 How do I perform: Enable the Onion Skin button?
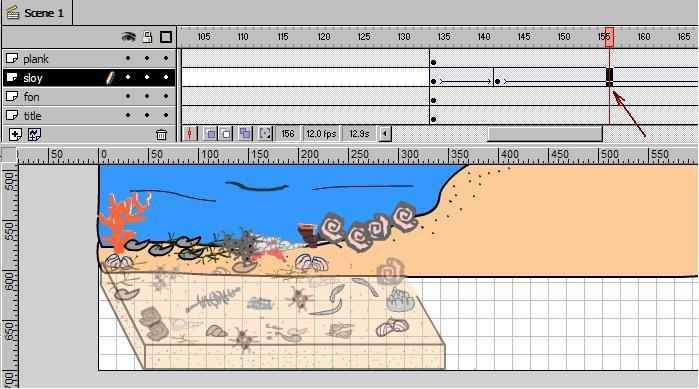point(211,133)
